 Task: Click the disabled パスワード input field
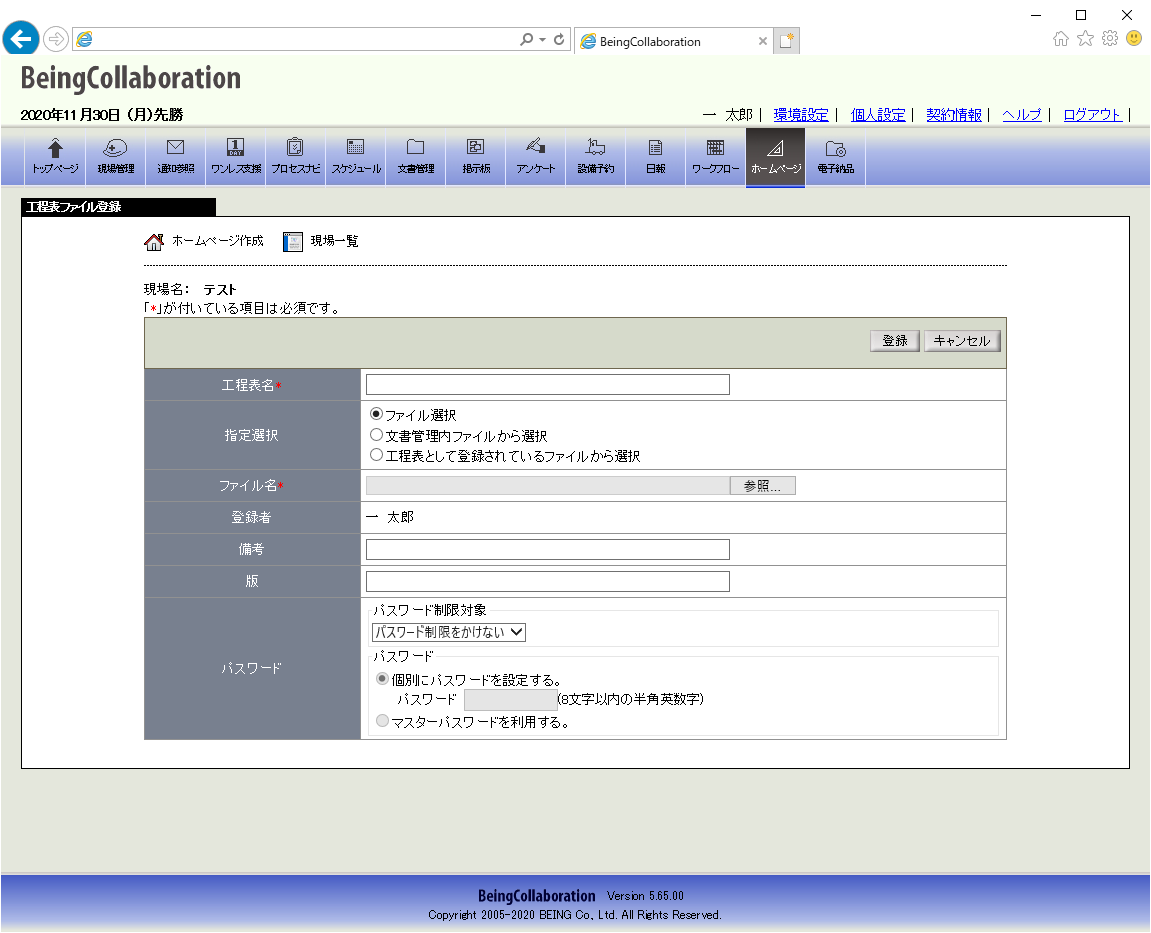tap(511, 700)
